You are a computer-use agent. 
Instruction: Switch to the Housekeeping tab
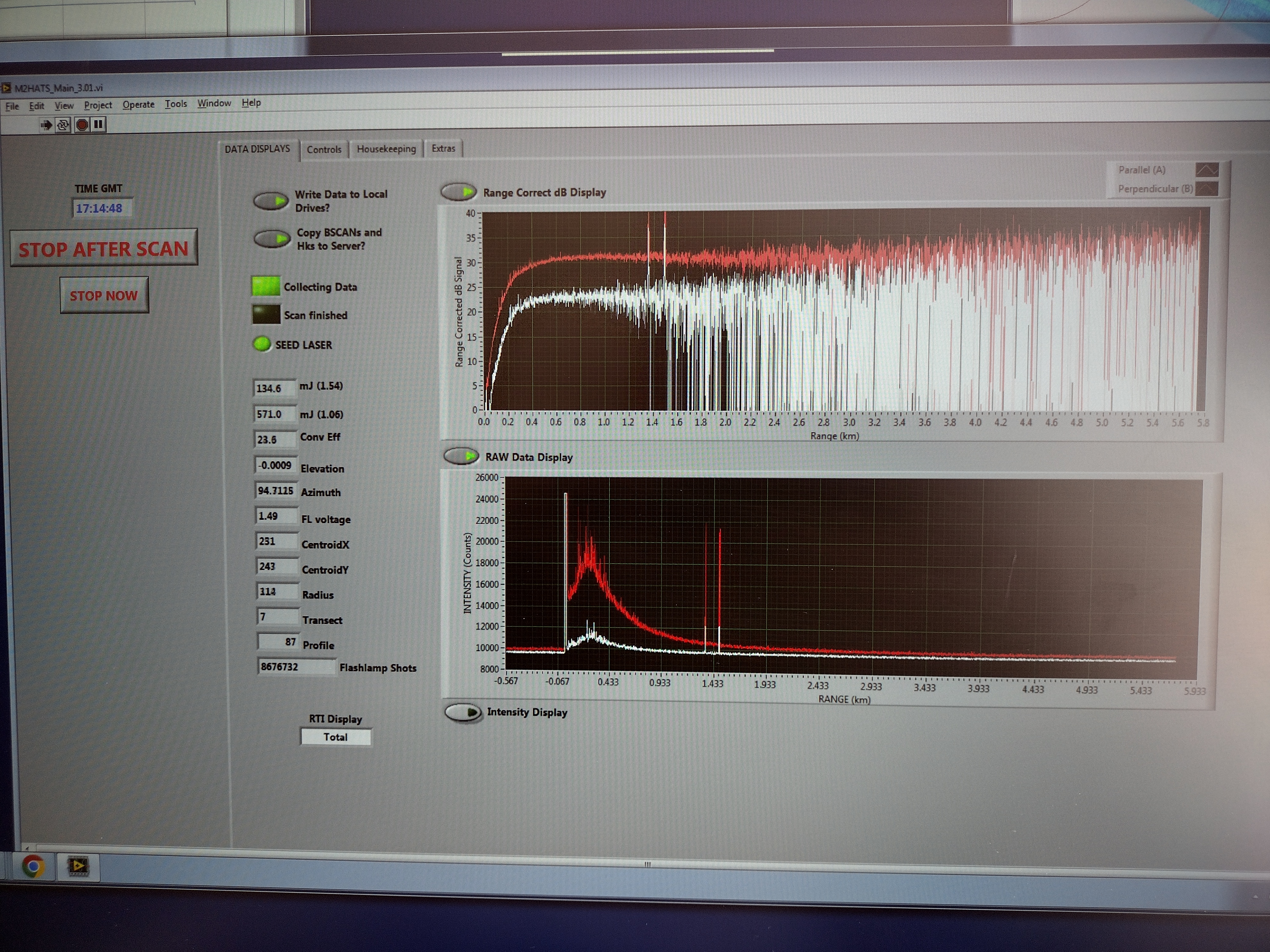click(x=386, y=149)
